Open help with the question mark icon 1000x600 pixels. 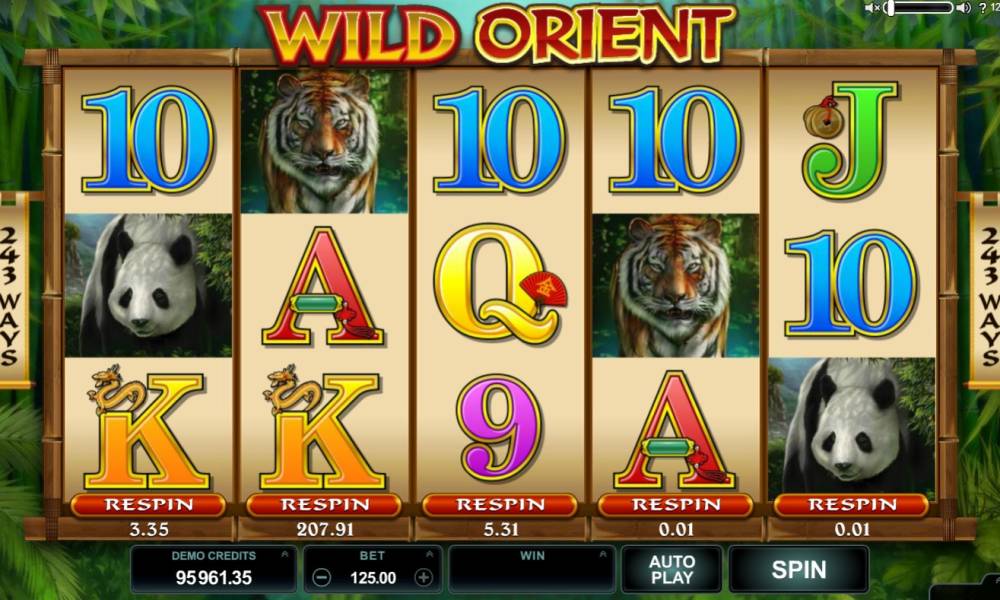pos(983,8)
